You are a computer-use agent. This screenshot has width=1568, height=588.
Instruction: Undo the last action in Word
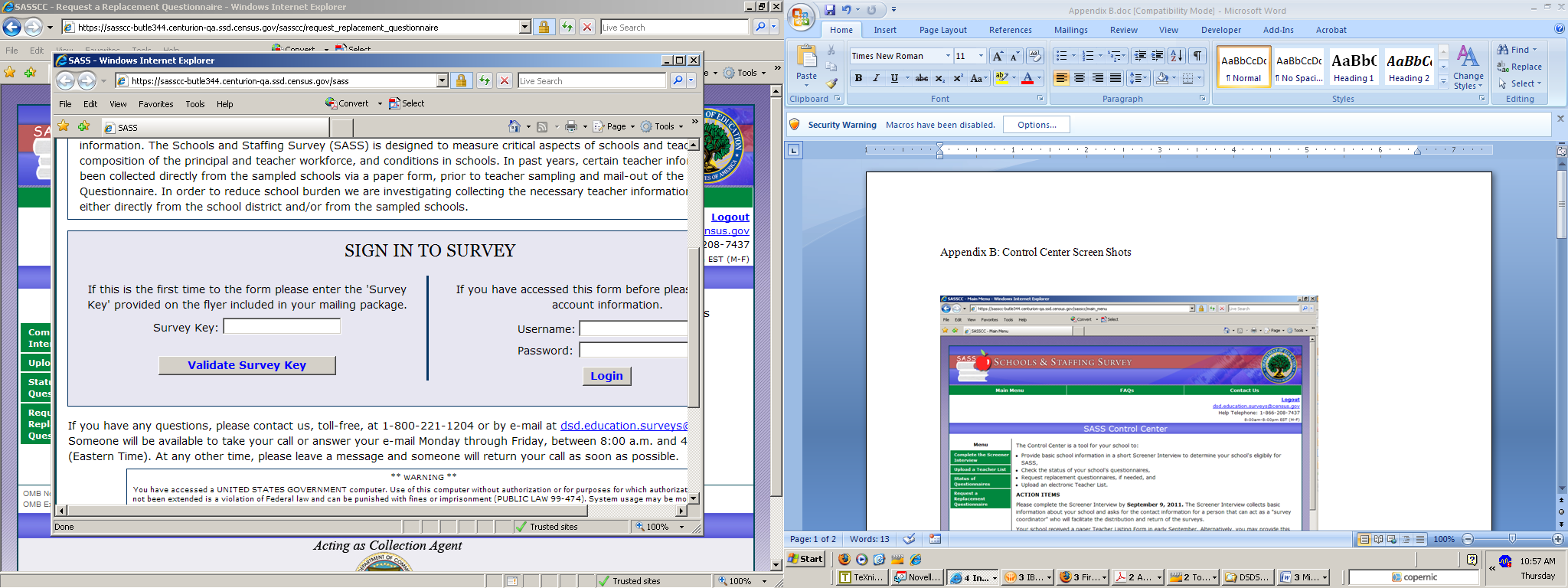[x=847, y=10]
